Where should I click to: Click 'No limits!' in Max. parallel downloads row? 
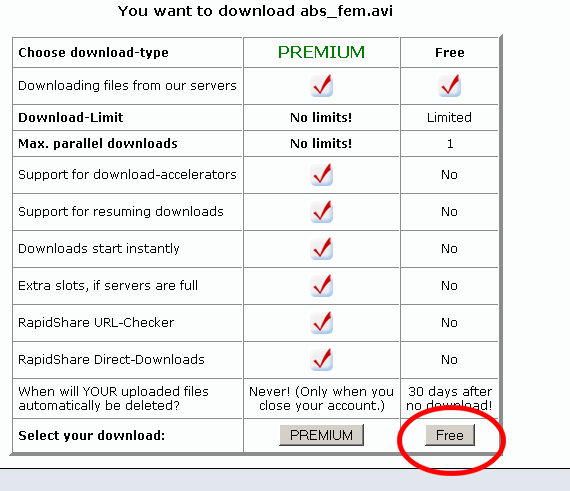tap(321, 144)
